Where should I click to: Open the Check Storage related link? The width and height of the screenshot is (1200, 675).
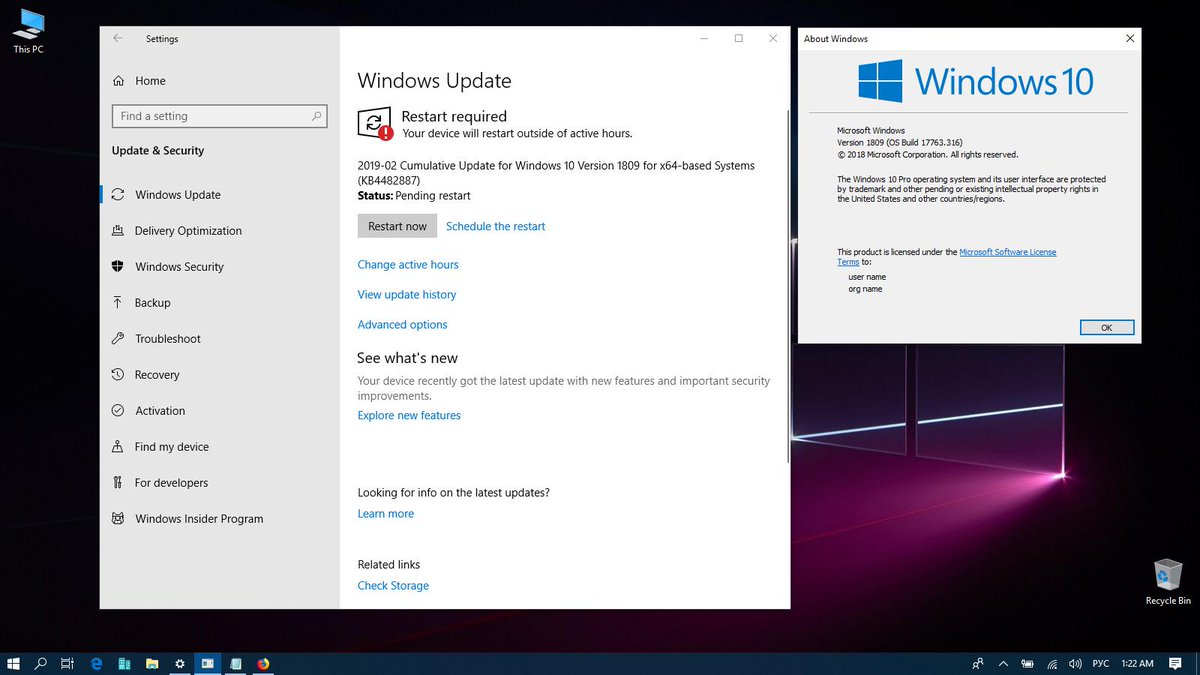[393, 586]
